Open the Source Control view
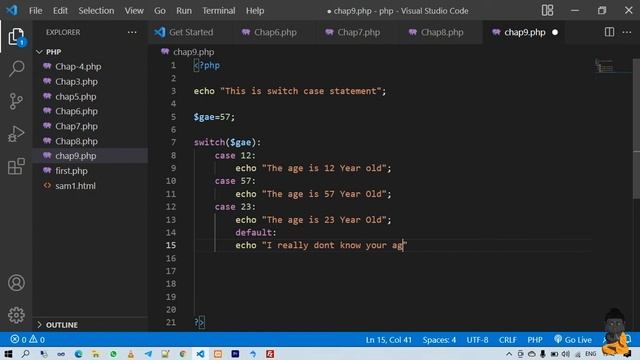Viewport: 640px width, 360px height. tap(16, 101)
